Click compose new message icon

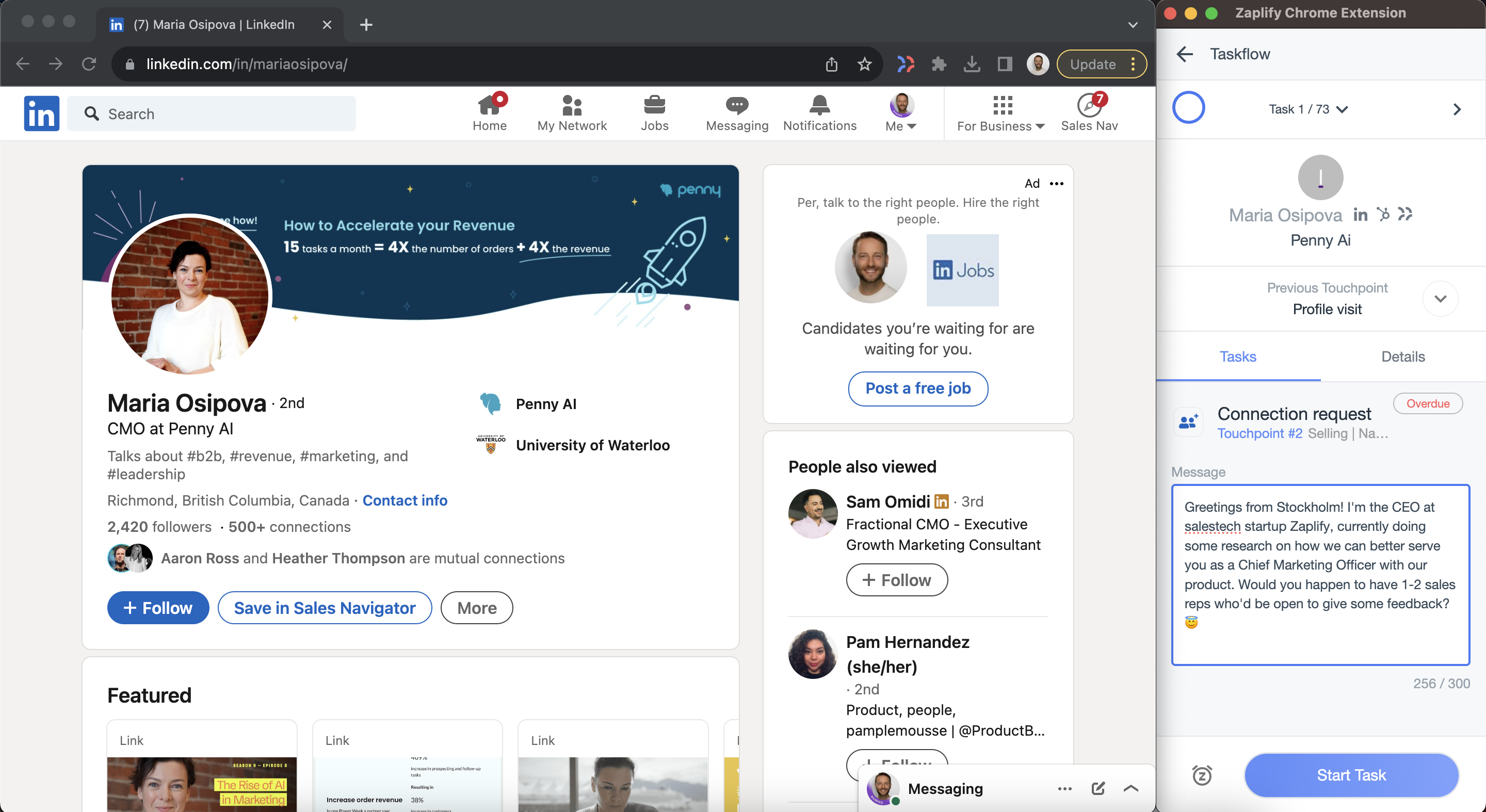tap(1098, 788)
